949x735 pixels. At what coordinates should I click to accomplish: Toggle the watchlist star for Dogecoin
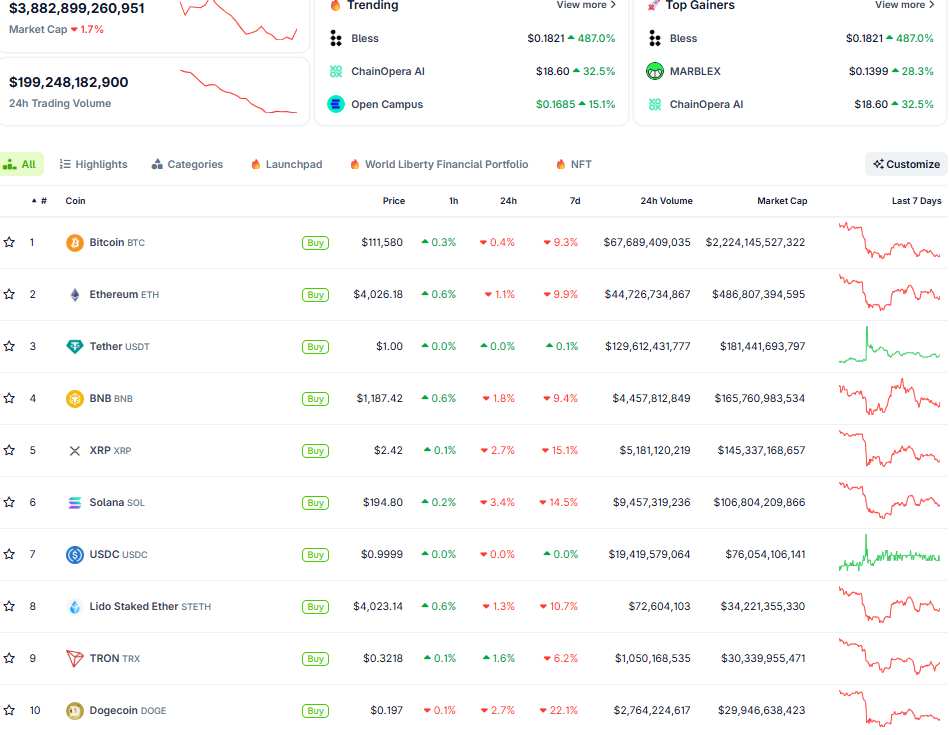pyautogui.click(x=10, y=710)
